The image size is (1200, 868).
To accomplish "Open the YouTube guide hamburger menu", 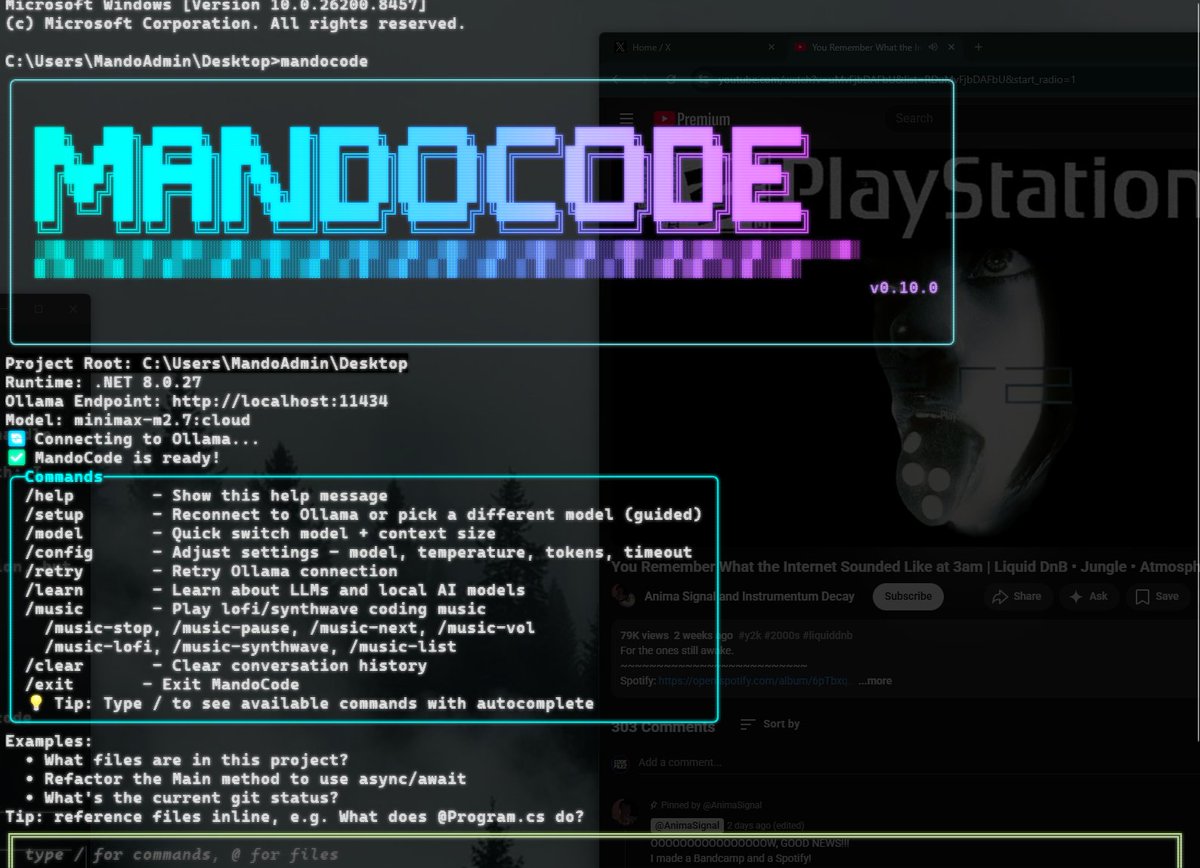I will coord(627,119).
